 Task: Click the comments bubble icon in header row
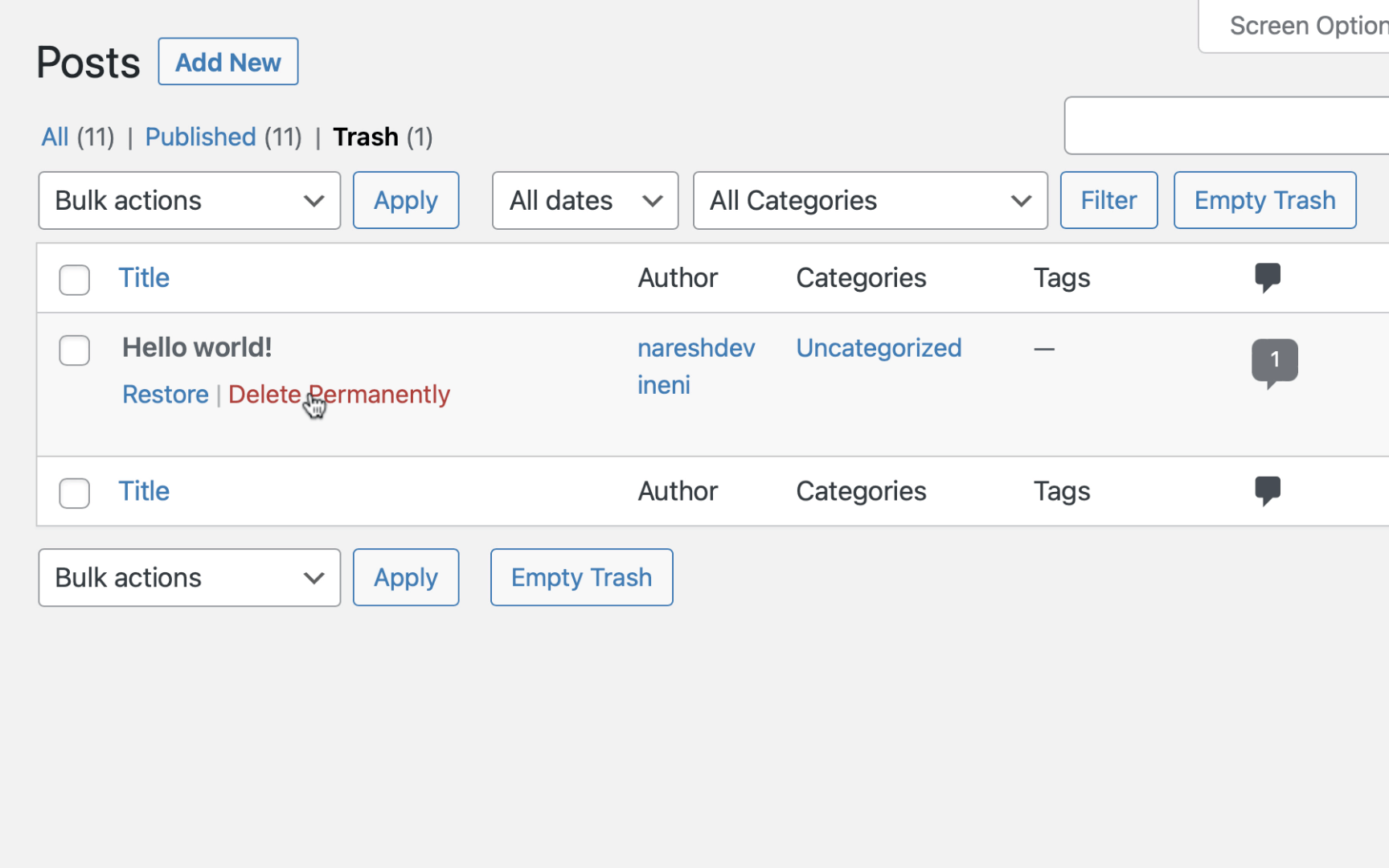[1268, 278]
